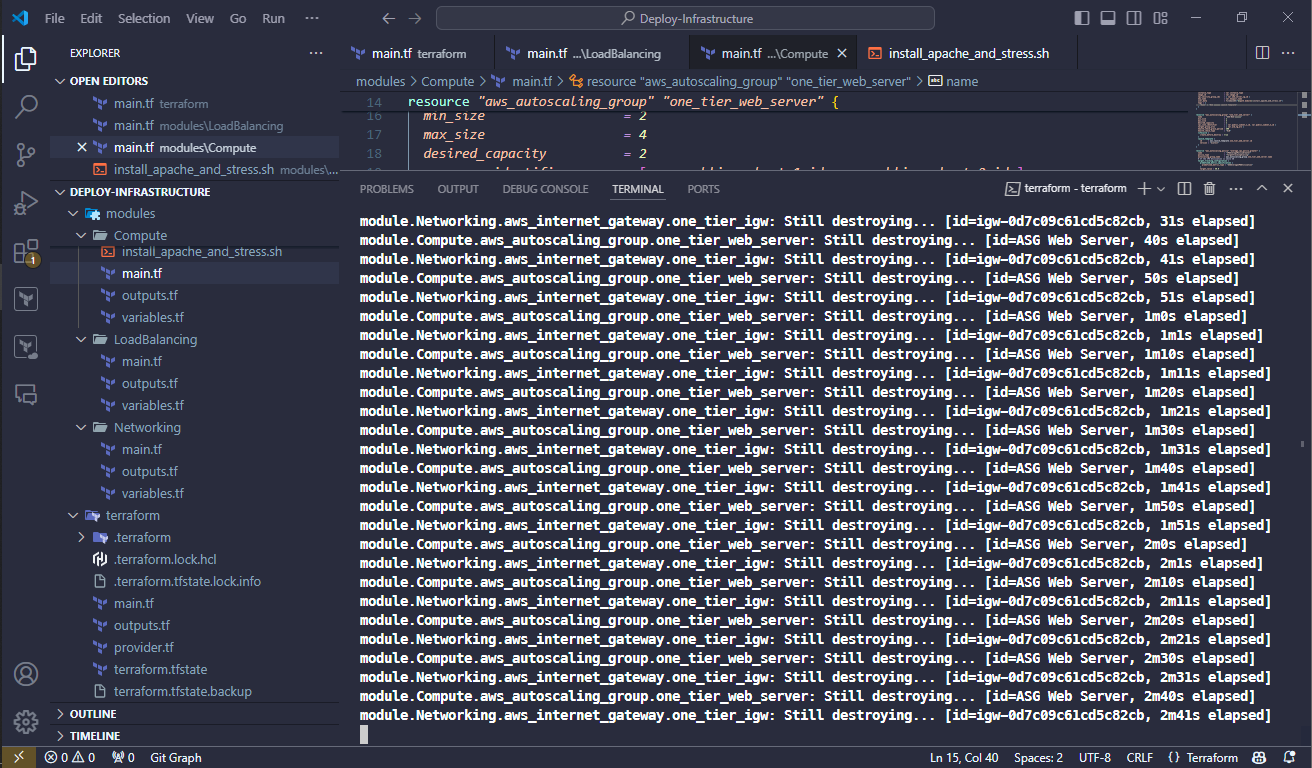Close the main.tf Compute editor tab
The image size is (1312, 768).
(843, 54)
